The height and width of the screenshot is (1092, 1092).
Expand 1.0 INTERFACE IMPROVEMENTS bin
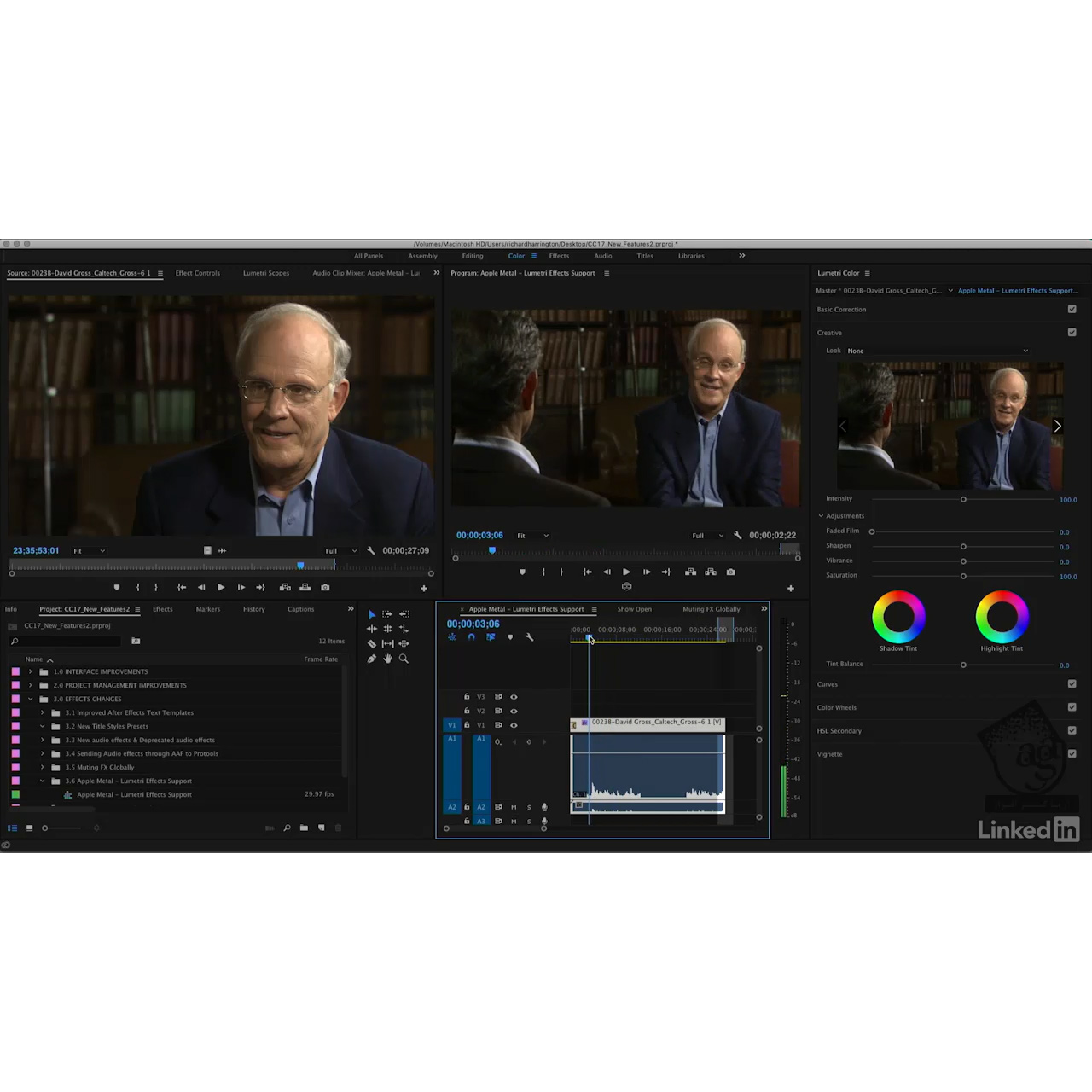point(31,671)
